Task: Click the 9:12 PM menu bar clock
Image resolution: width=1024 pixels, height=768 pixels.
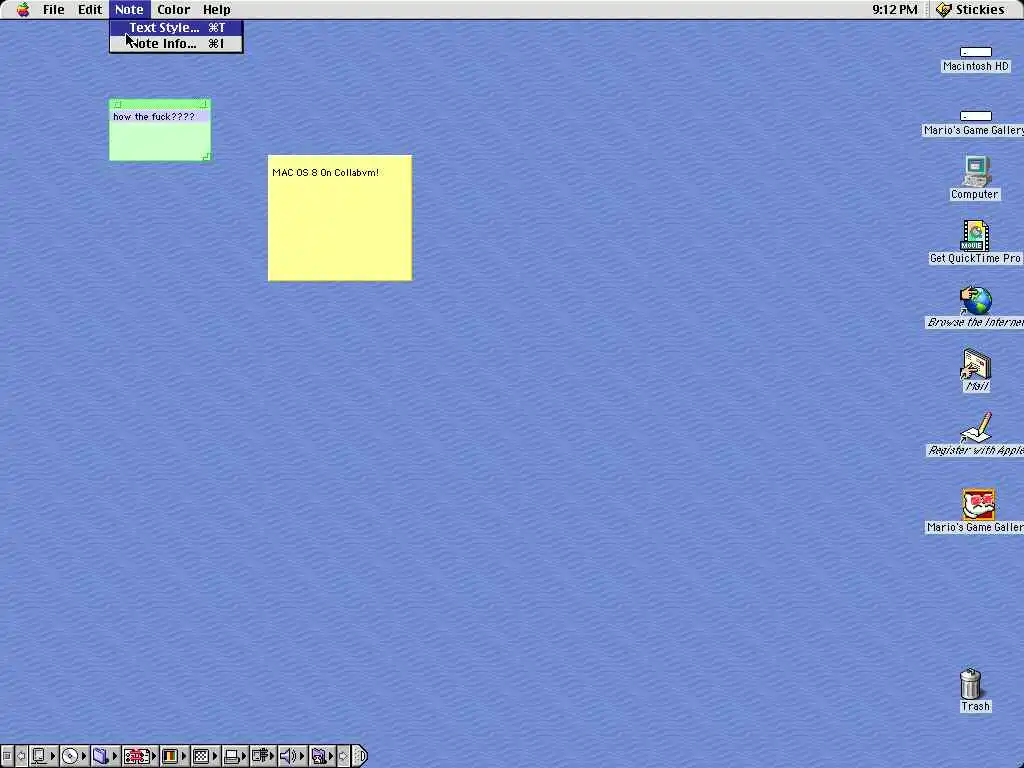Action: 895,9
